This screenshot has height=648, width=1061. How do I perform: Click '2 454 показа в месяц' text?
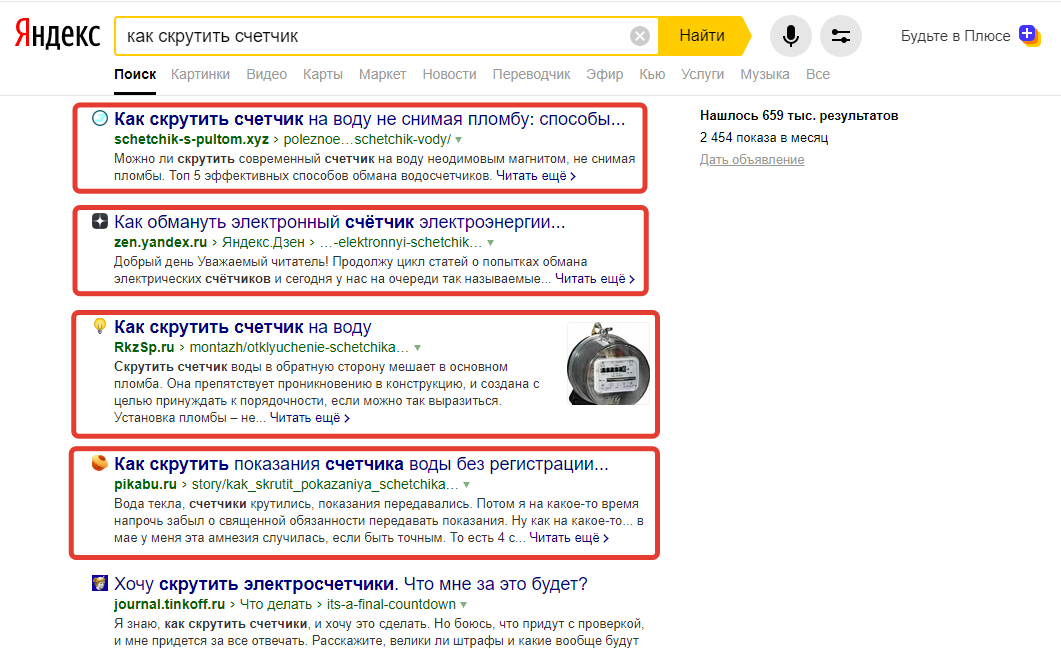[x=764, y=137]
